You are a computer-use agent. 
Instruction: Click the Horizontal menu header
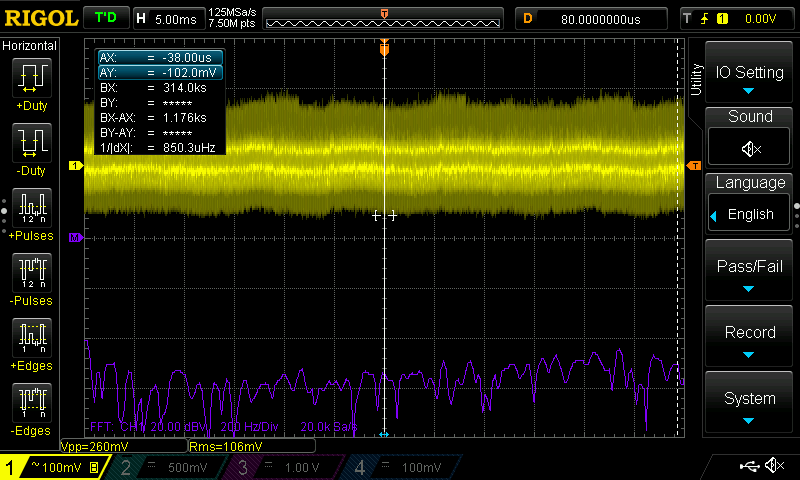[30, 46]
